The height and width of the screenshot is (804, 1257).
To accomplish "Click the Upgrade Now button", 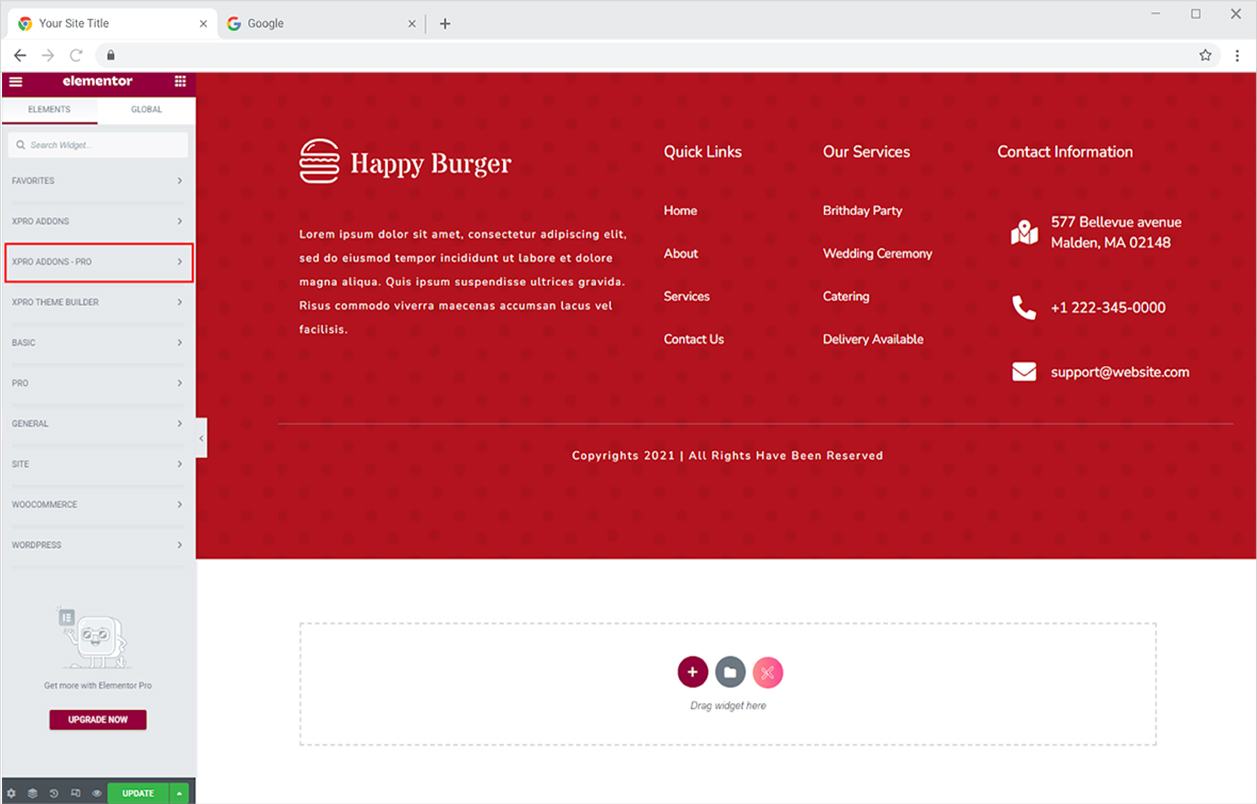I will point(98,720).
